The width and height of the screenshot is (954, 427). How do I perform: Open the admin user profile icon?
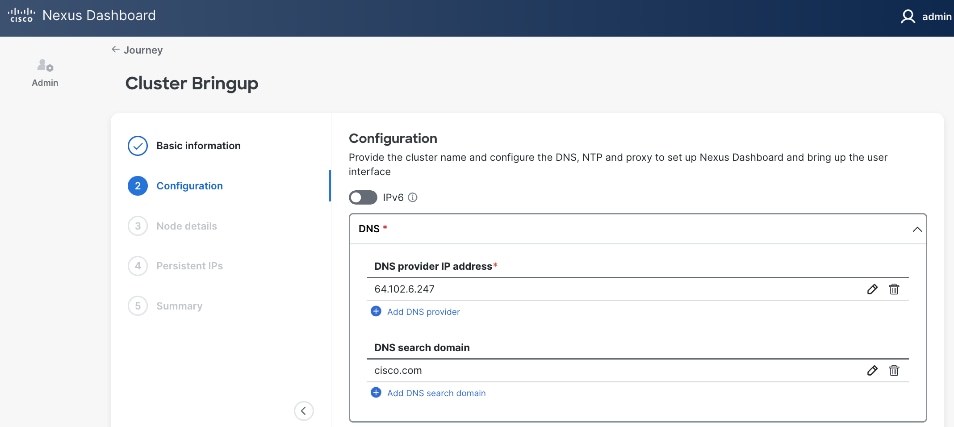(x=908, y=16)
